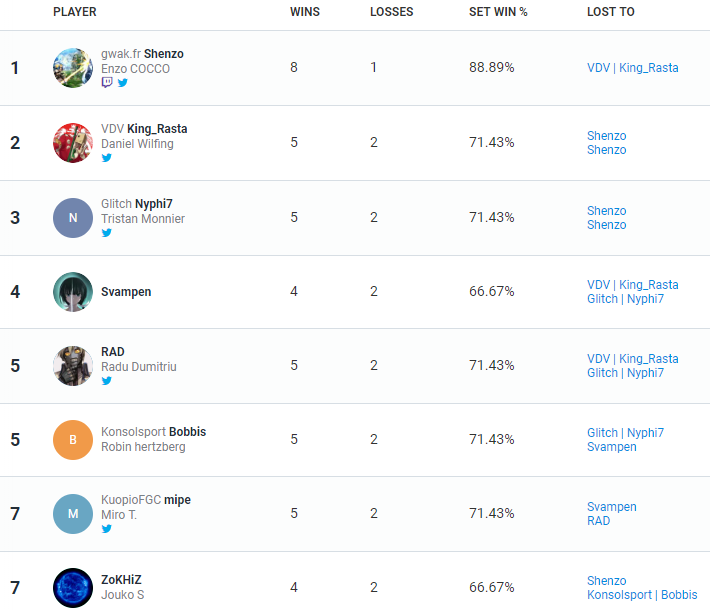The height and width of the screenshot is (610, 710).
Task: Open Konsolsport | Bobbis link in ZoKHiZ's row
Action: tap(642, 595)
